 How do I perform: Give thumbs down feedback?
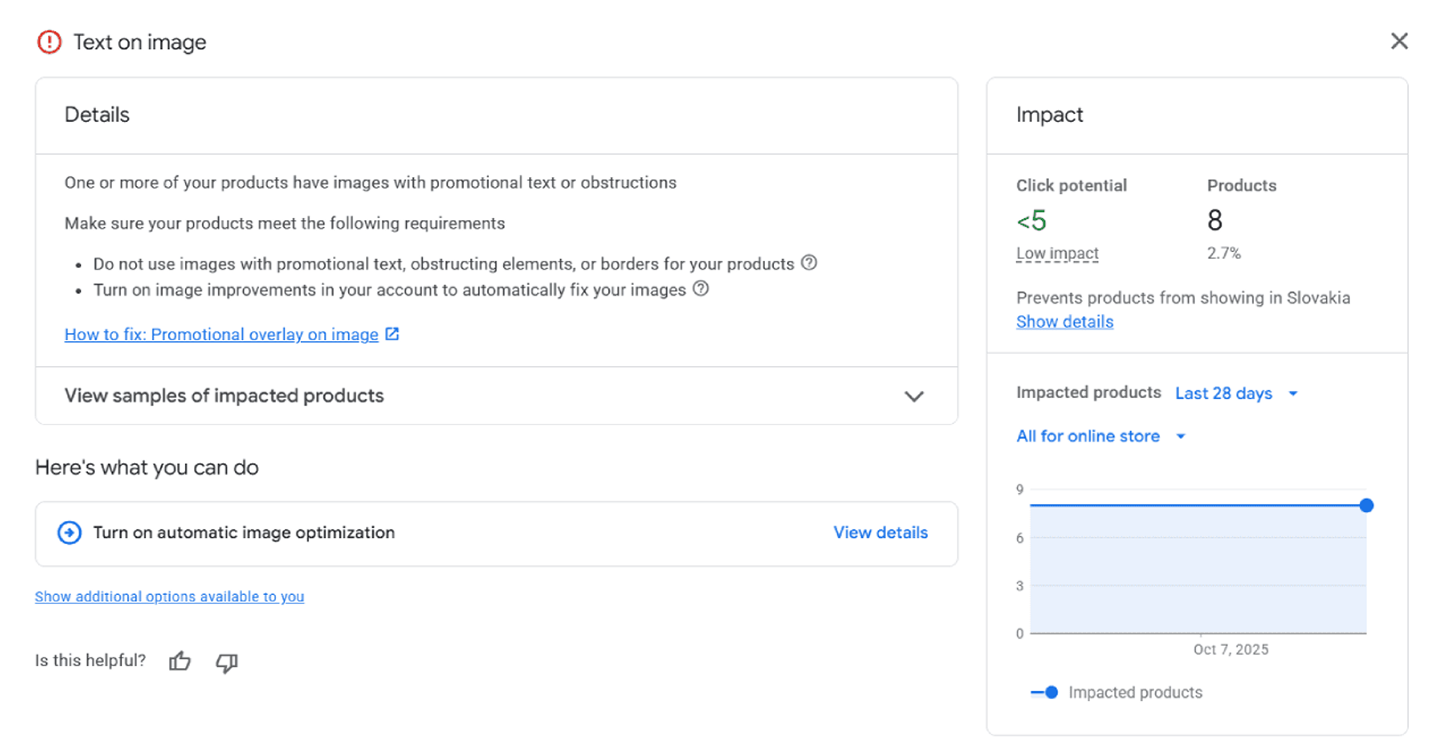pyautogui.click(x=227, y=662)
